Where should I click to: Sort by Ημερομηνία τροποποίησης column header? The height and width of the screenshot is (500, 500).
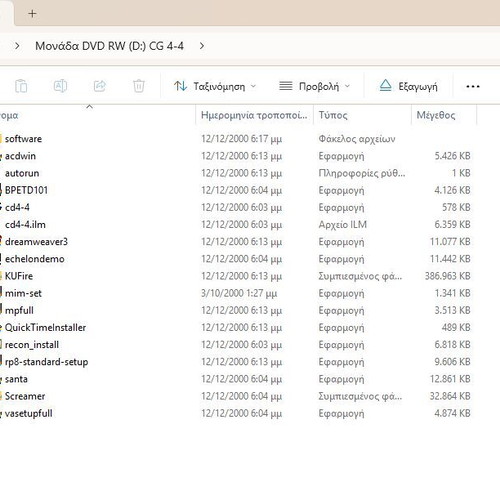(254, 115)
